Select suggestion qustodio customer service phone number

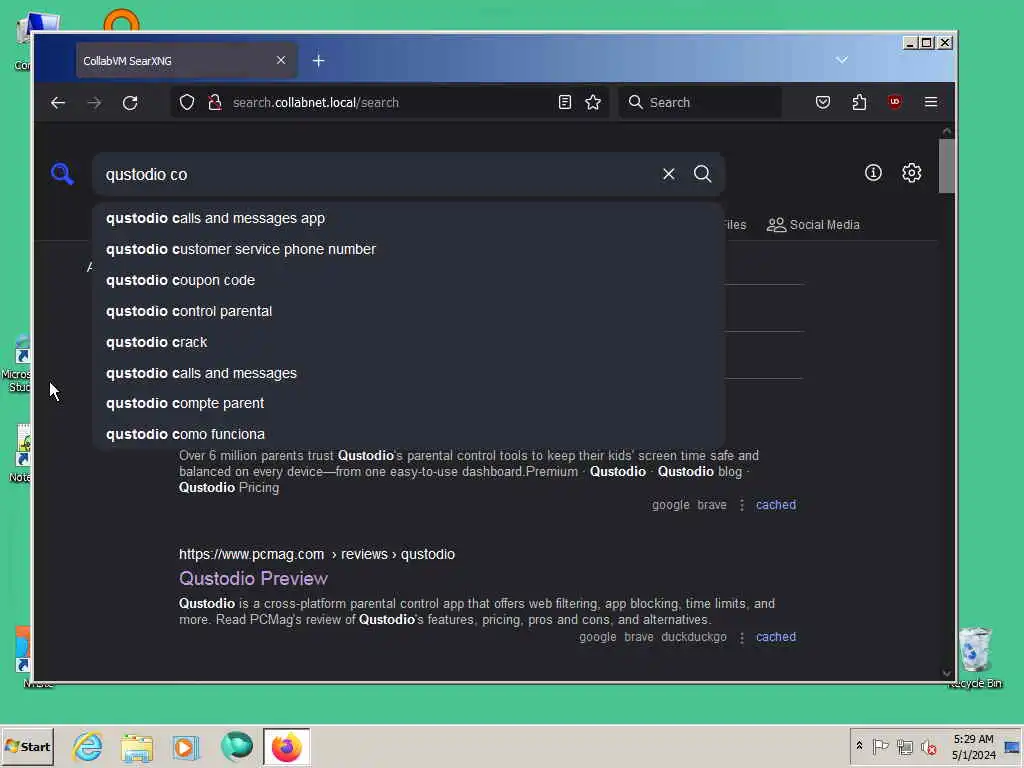click(x=409, y=249)
